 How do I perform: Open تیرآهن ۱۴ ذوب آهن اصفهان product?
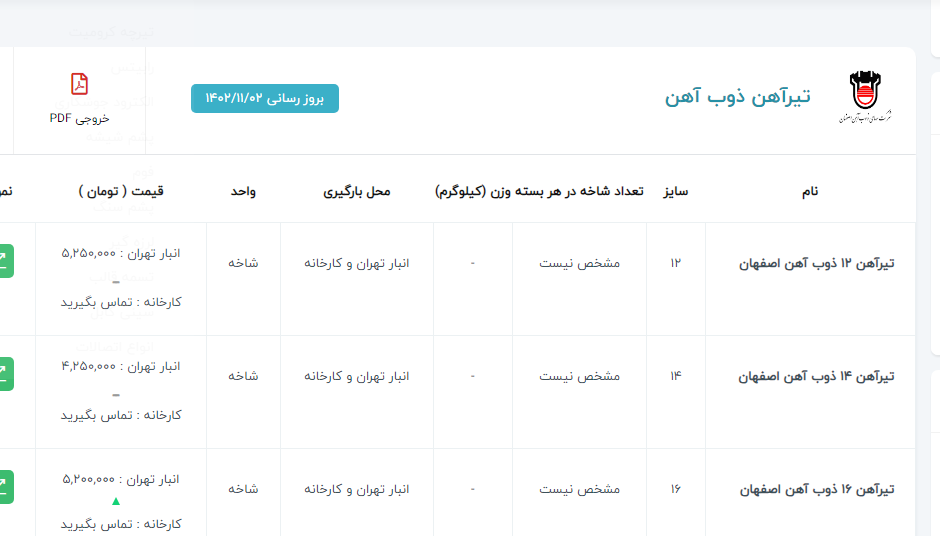click(816, 377)
